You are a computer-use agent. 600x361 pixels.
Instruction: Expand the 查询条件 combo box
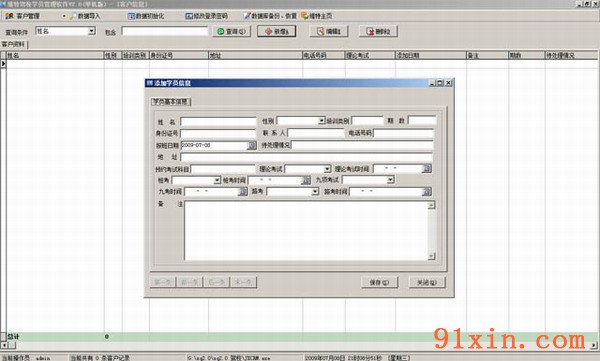[91, 31]
